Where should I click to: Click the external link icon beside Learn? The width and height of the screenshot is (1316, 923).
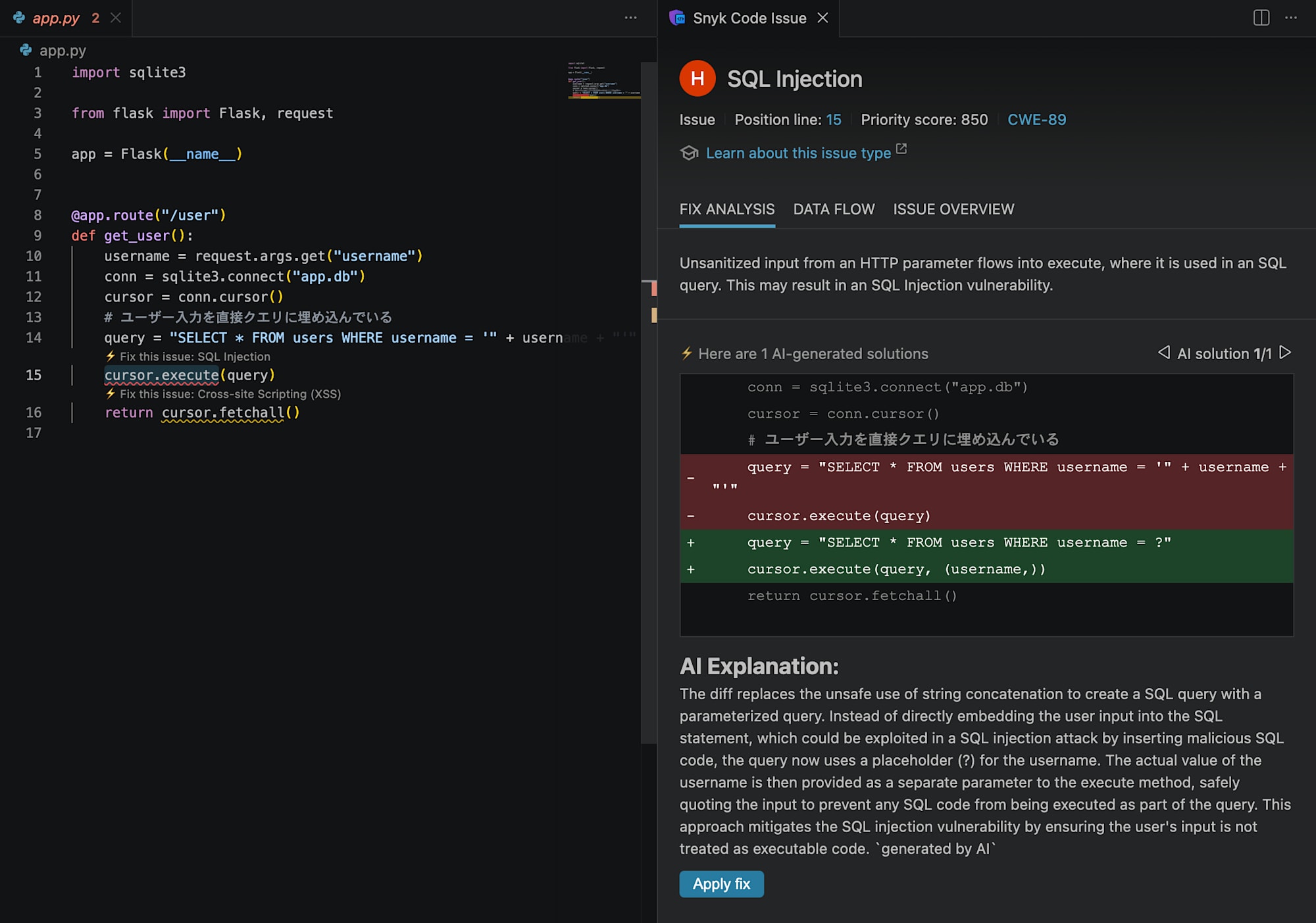tap(901, 149)
